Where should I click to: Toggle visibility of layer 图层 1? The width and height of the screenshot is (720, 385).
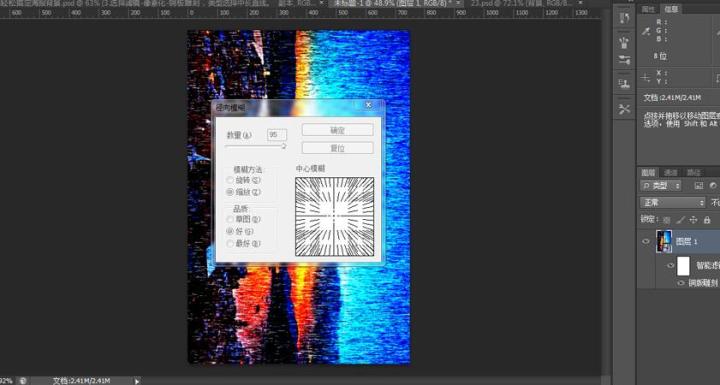(646, 242)
